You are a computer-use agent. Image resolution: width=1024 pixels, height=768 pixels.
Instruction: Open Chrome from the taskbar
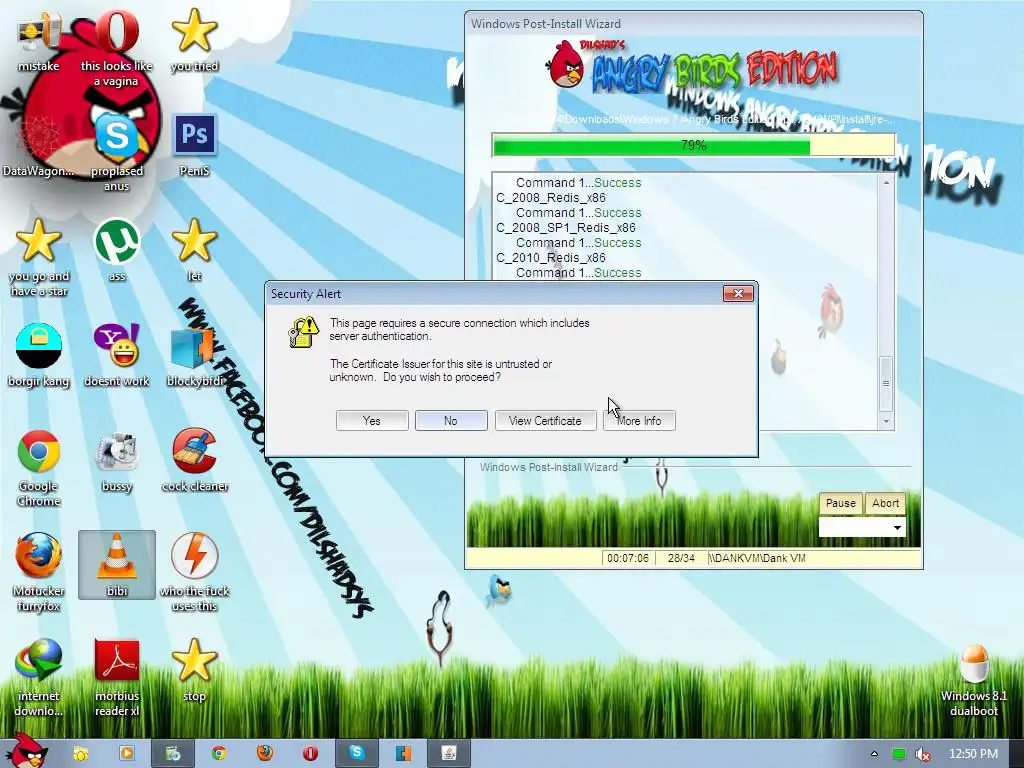click(219, 754)
